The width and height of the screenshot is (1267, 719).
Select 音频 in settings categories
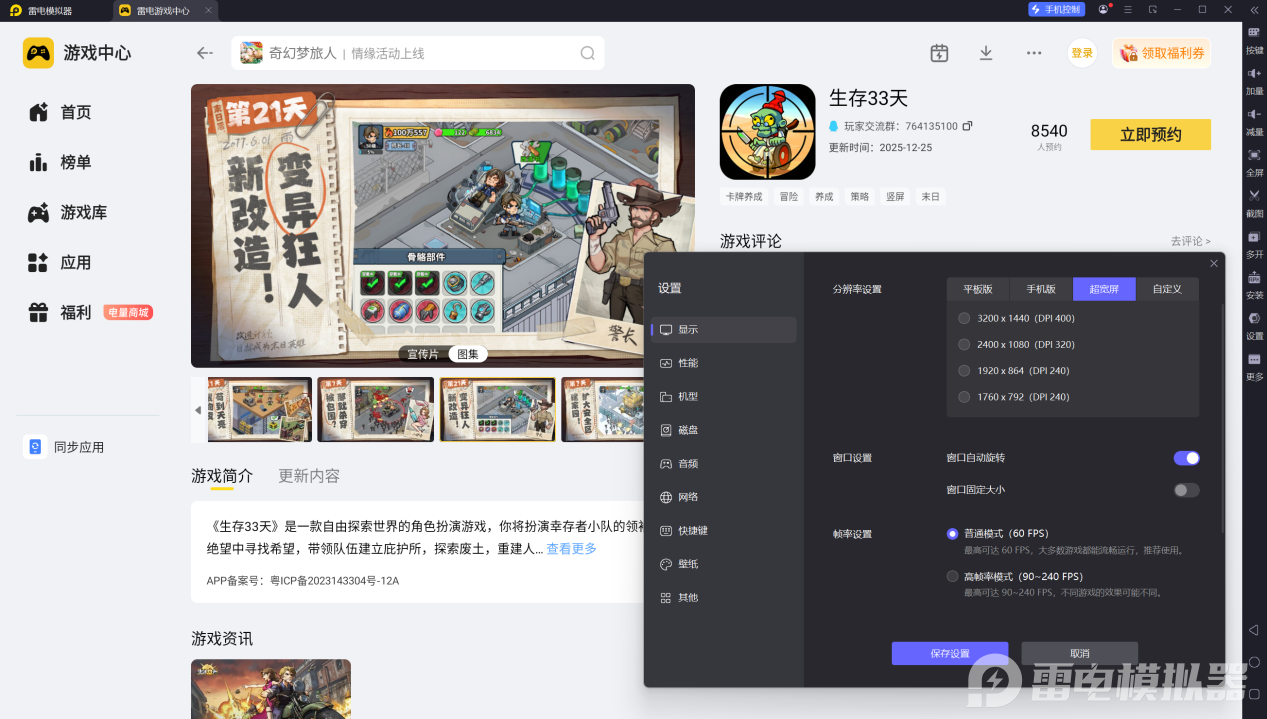coord(723,463)
